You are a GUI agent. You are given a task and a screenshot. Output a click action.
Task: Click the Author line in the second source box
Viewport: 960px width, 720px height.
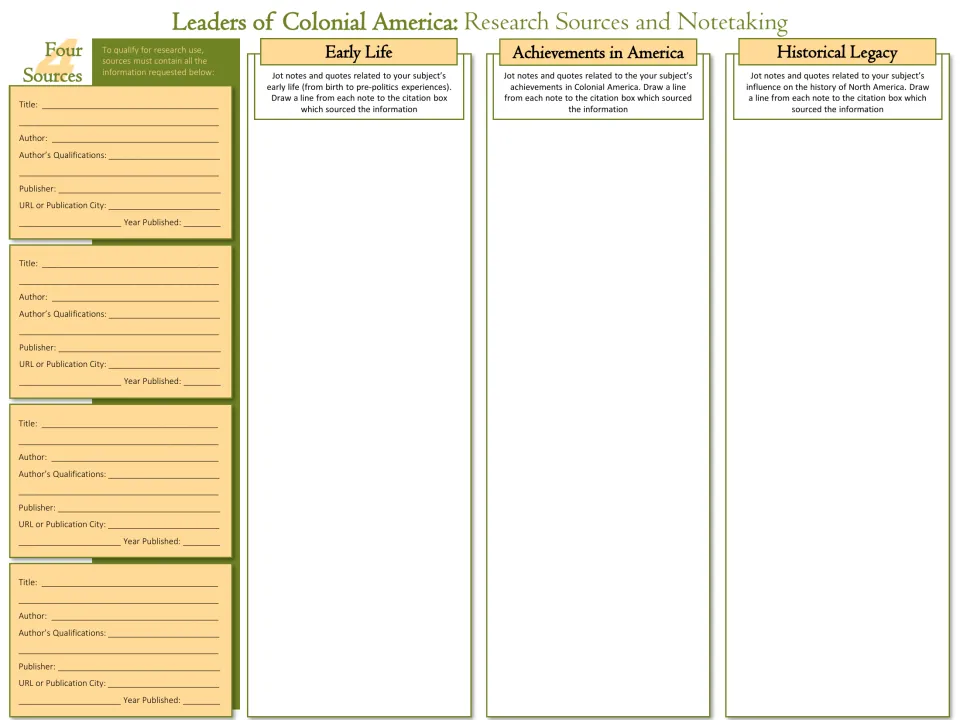(135, 297)
